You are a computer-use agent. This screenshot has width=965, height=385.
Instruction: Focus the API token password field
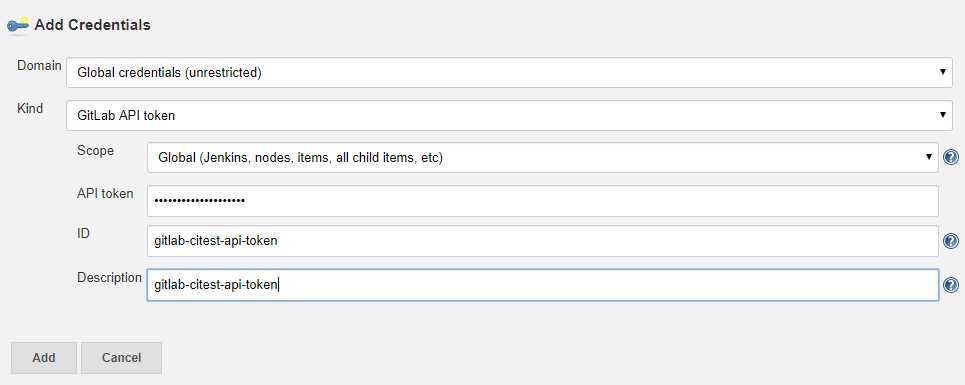(x=543, y=201)
